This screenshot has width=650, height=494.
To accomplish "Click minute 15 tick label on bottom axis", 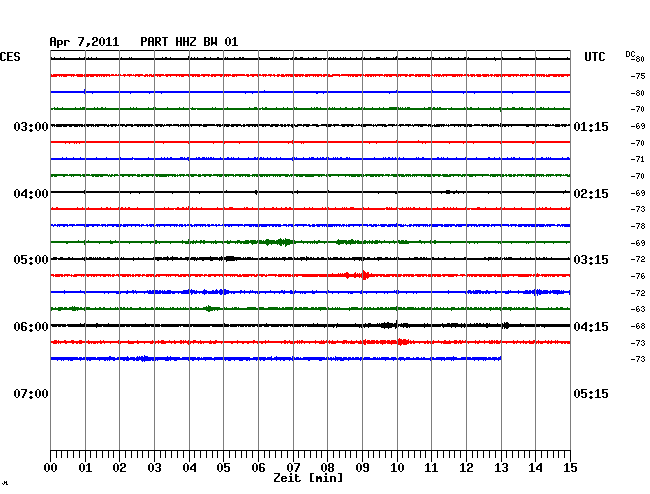I will click(570, 467).
